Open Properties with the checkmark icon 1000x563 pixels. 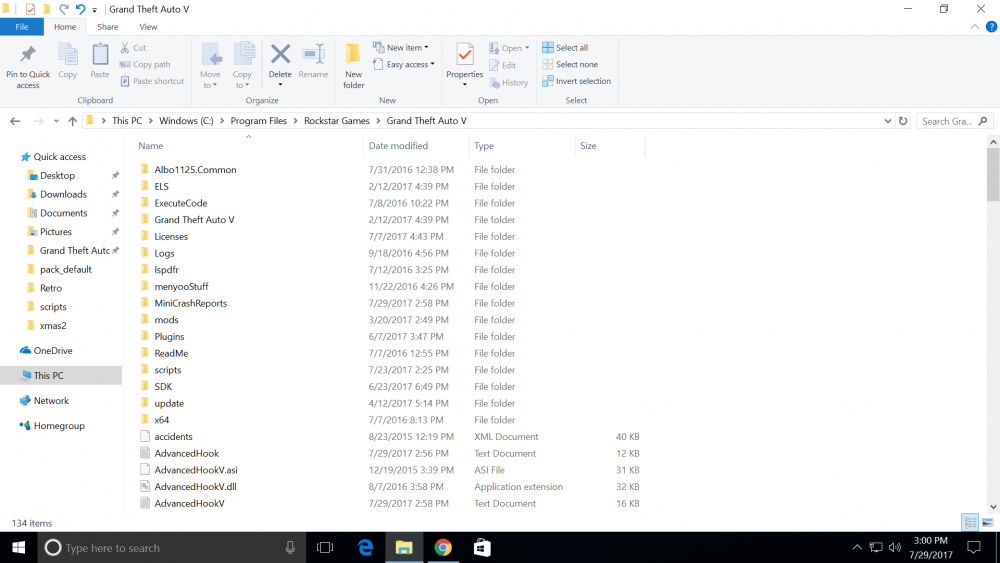(x=464, y=55)
